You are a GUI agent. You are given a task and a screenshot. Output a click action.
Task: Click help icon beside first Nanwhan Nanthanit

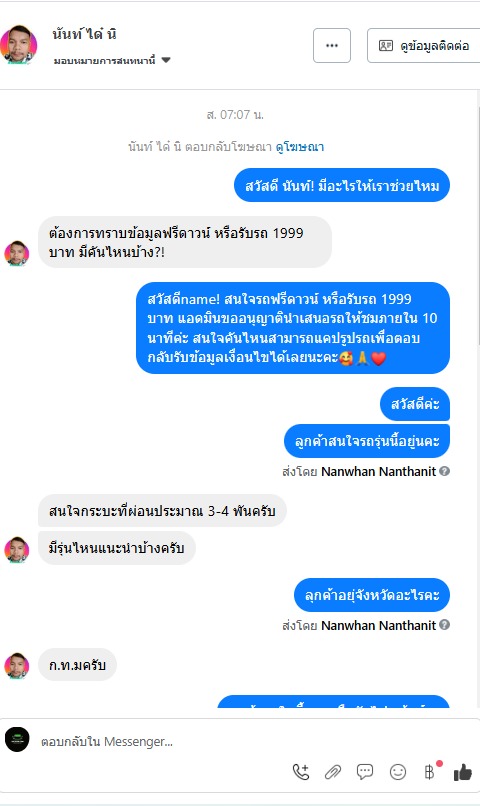pos(445,471)
